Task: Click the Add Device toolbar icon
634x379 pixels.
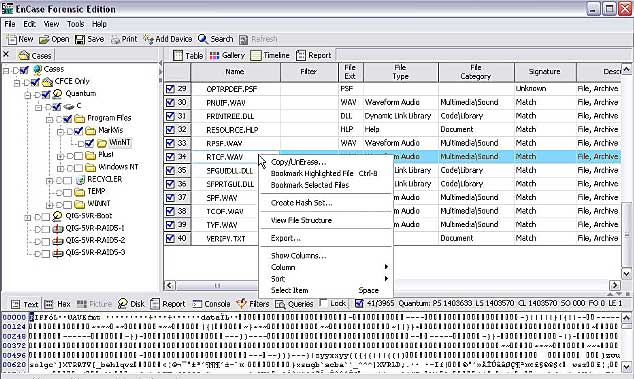Action: tap(148, 39)
